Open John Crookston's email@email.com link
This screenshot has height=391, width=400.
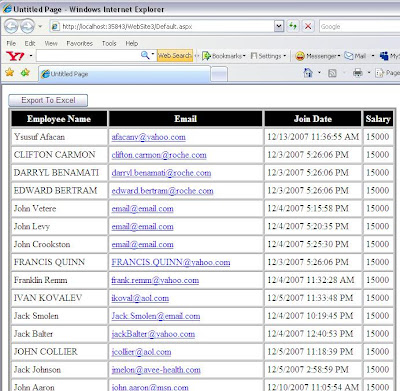(142, 245)
